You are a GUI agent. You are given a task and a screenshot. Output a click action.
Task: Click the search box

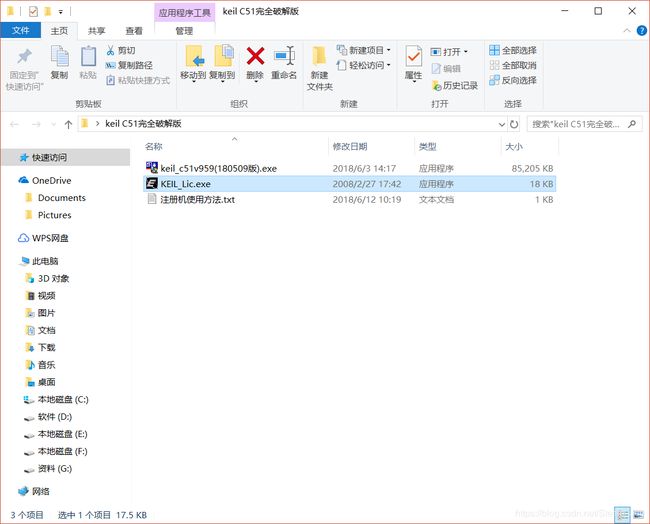(x=584, y=124)
